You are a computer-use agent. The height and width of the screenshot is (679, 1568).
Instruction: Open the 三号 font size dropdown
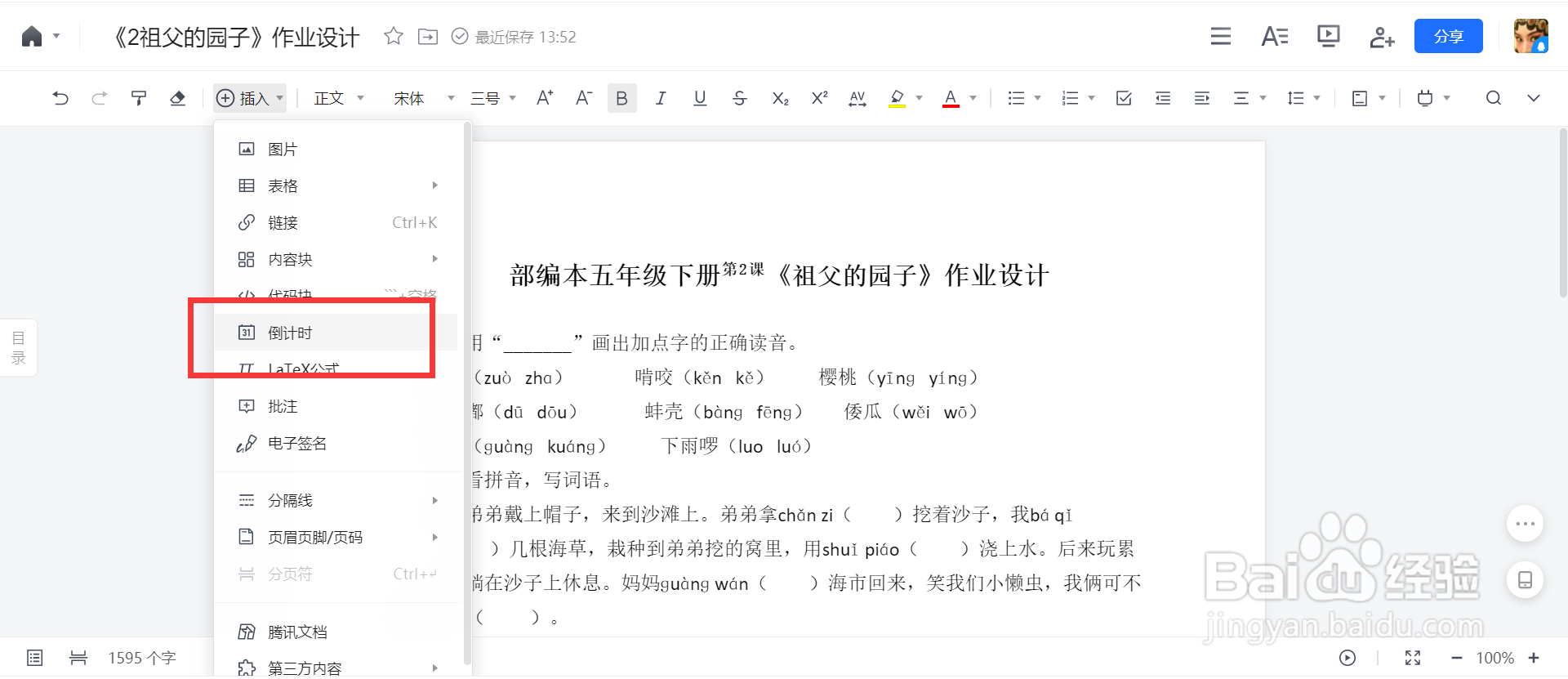(x=493, y=98)
